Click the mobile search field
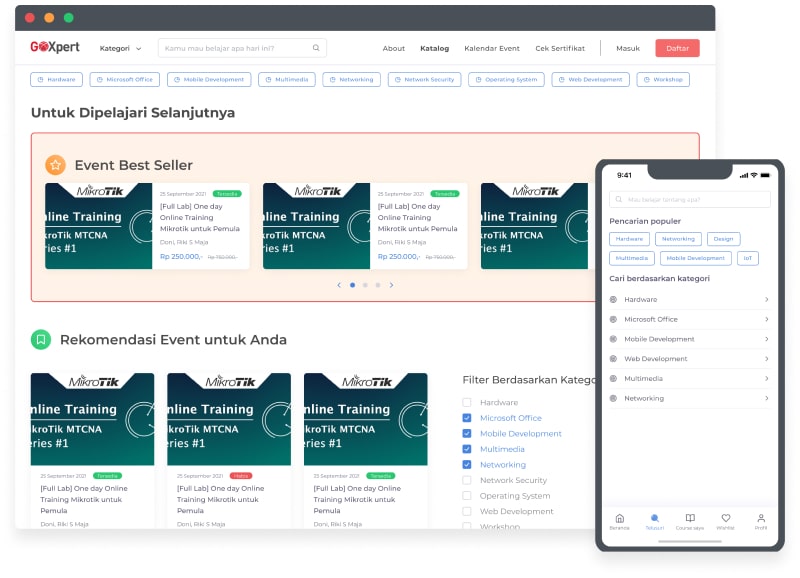 point(690,200)
